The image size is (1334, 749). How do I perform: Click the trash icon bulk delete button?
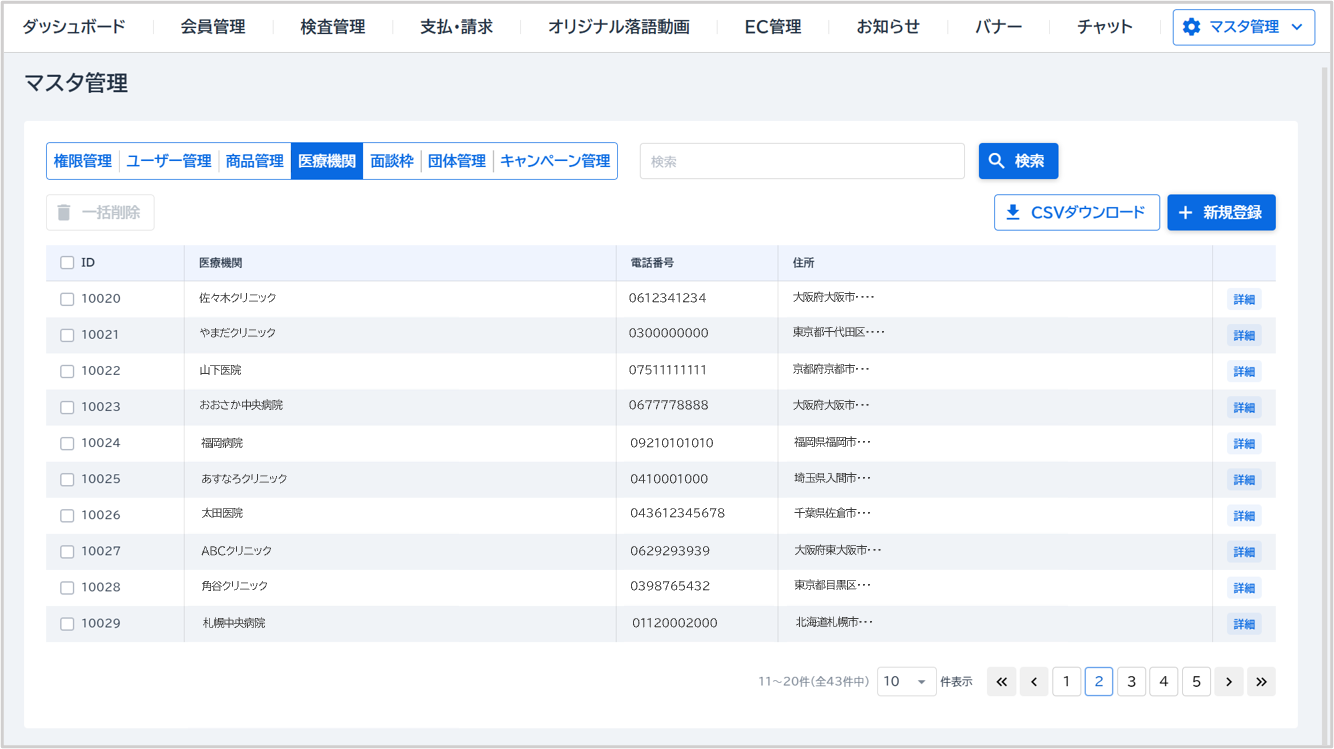100,213
